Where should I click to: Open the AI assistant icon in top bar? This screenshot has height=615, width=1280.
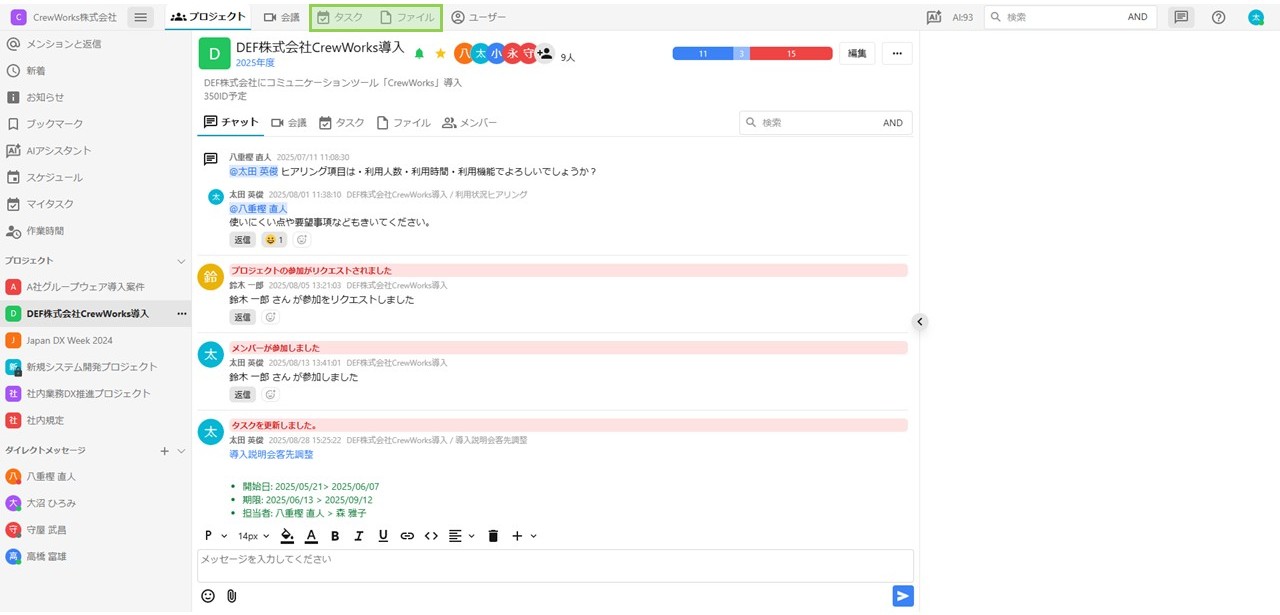click(x=934, y=17)
